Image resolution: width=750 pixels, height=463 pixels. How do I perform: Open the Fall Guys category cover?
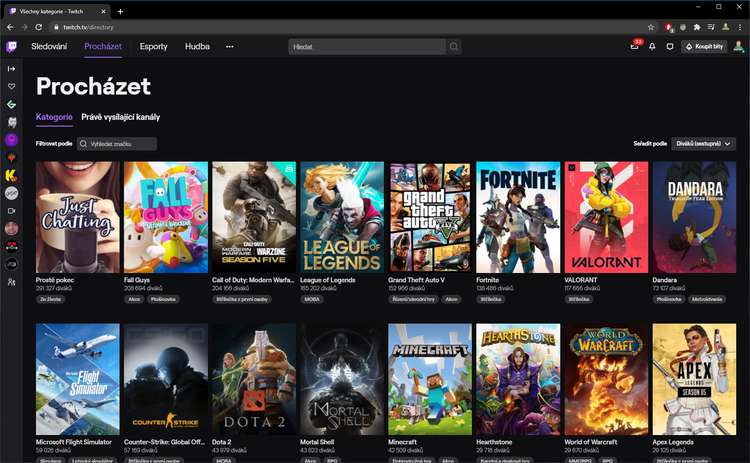click(x=166, y=217)
